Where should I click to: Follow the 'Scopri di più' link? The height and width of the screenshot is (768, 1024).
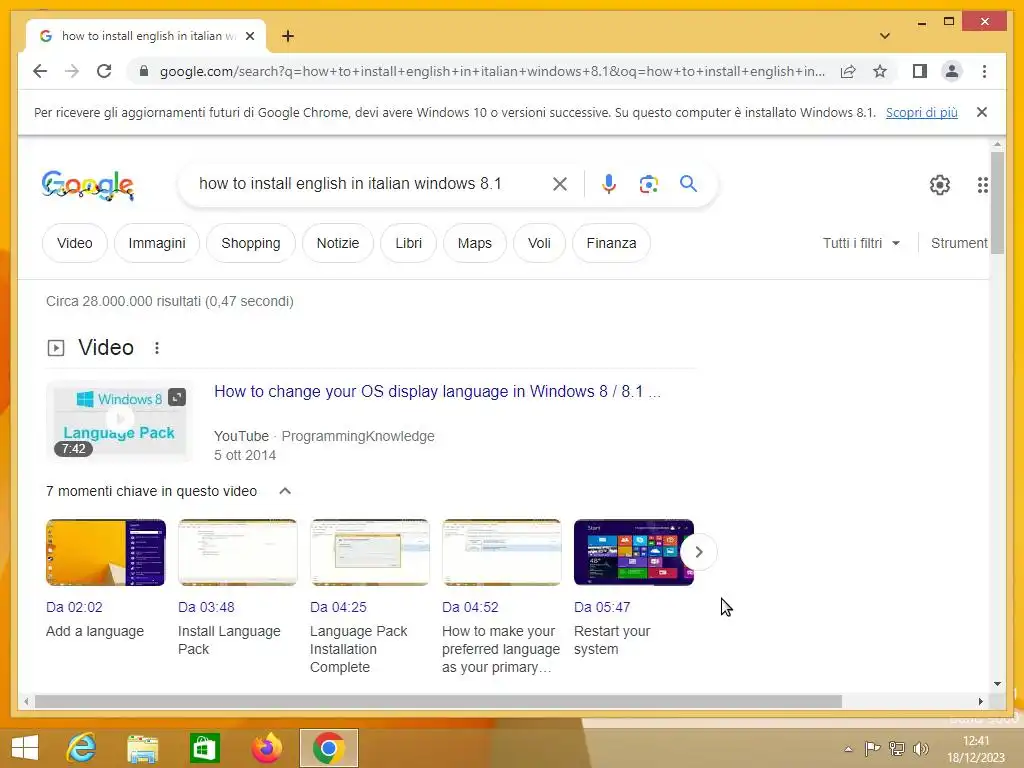coord(921,112)
